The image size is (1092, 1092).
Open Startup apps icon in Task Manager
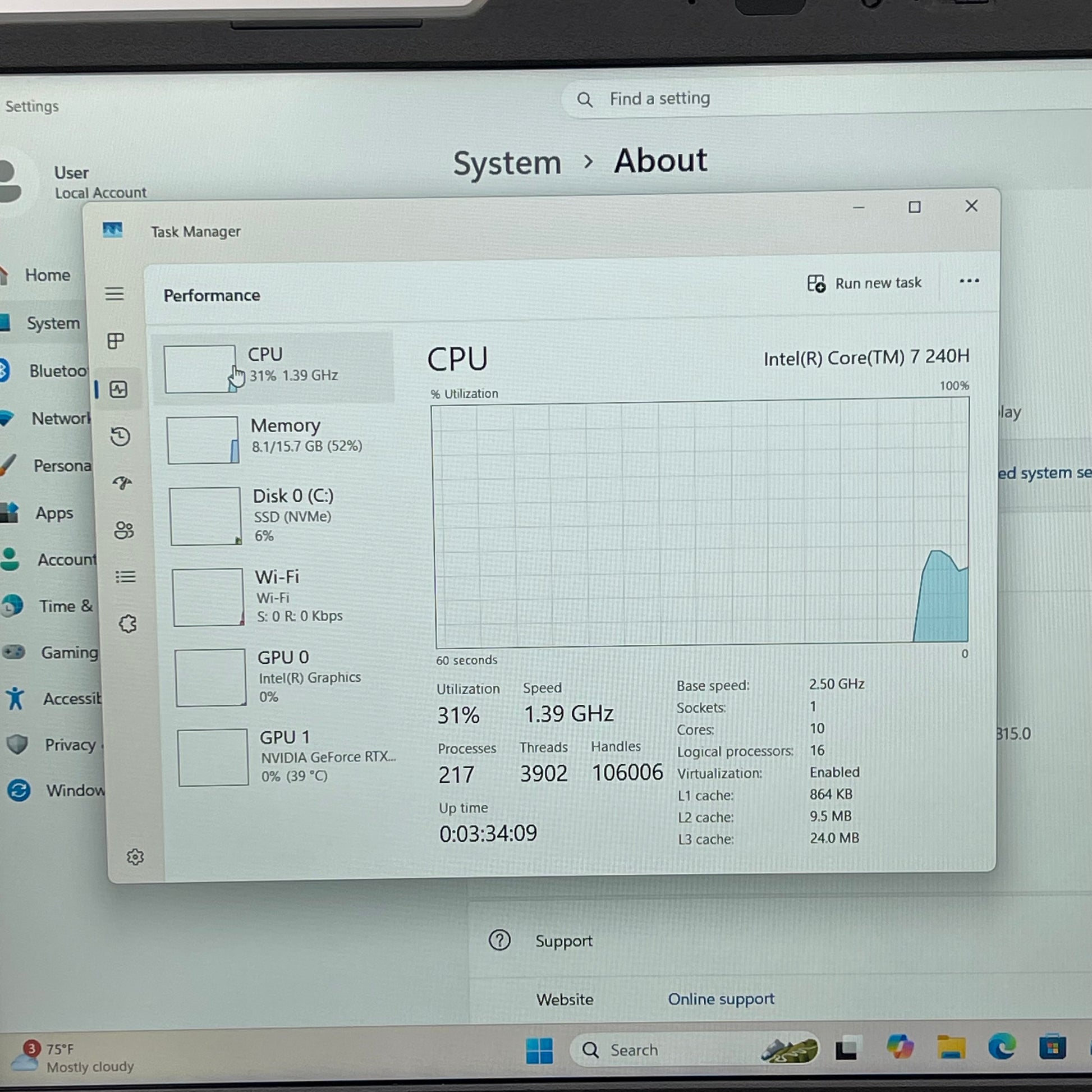[122, 483]
